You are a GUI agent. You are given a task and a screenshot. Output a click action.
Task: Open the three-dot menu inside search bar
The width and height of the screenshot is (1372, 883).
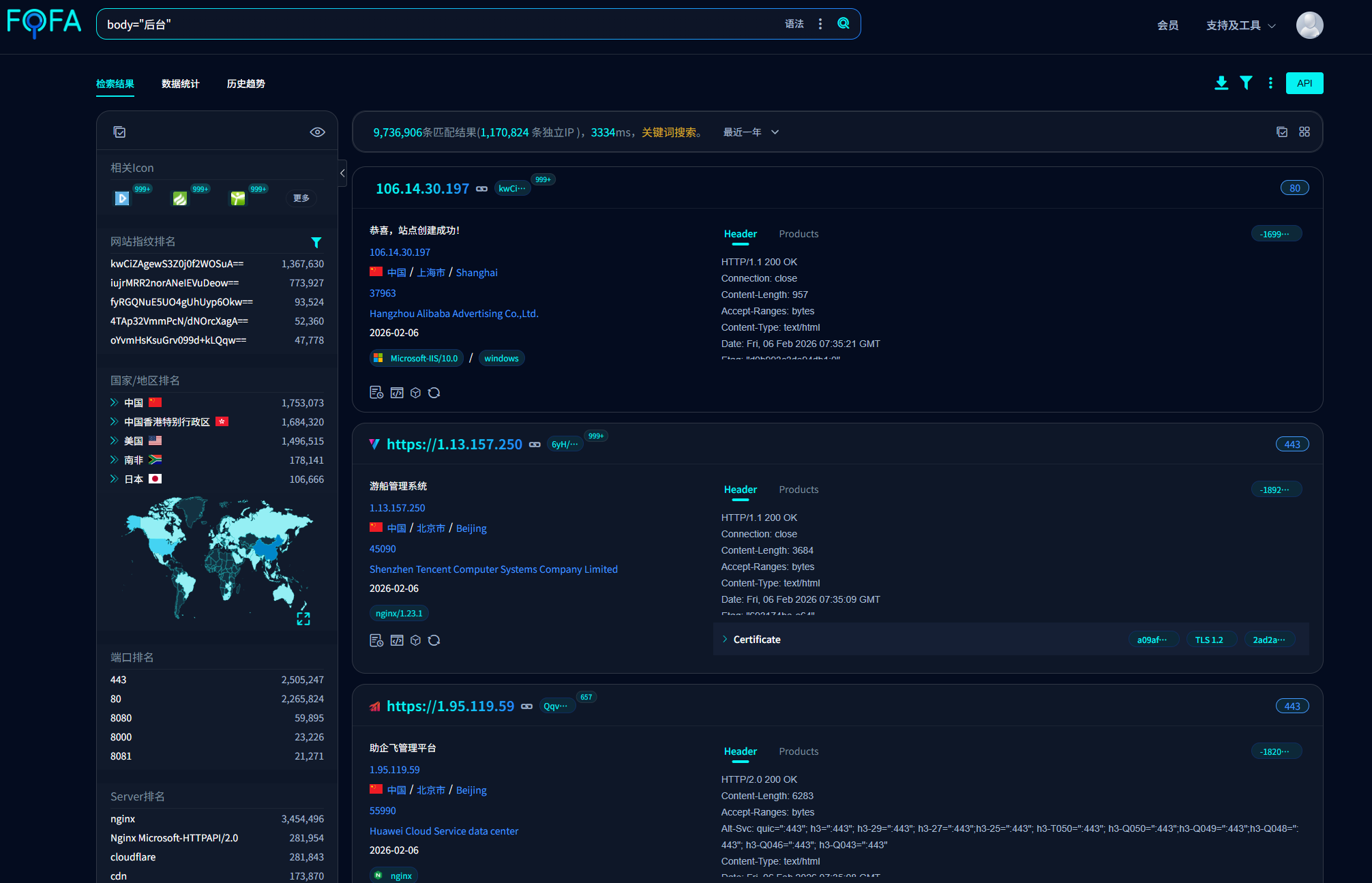(x=820, y=24)
